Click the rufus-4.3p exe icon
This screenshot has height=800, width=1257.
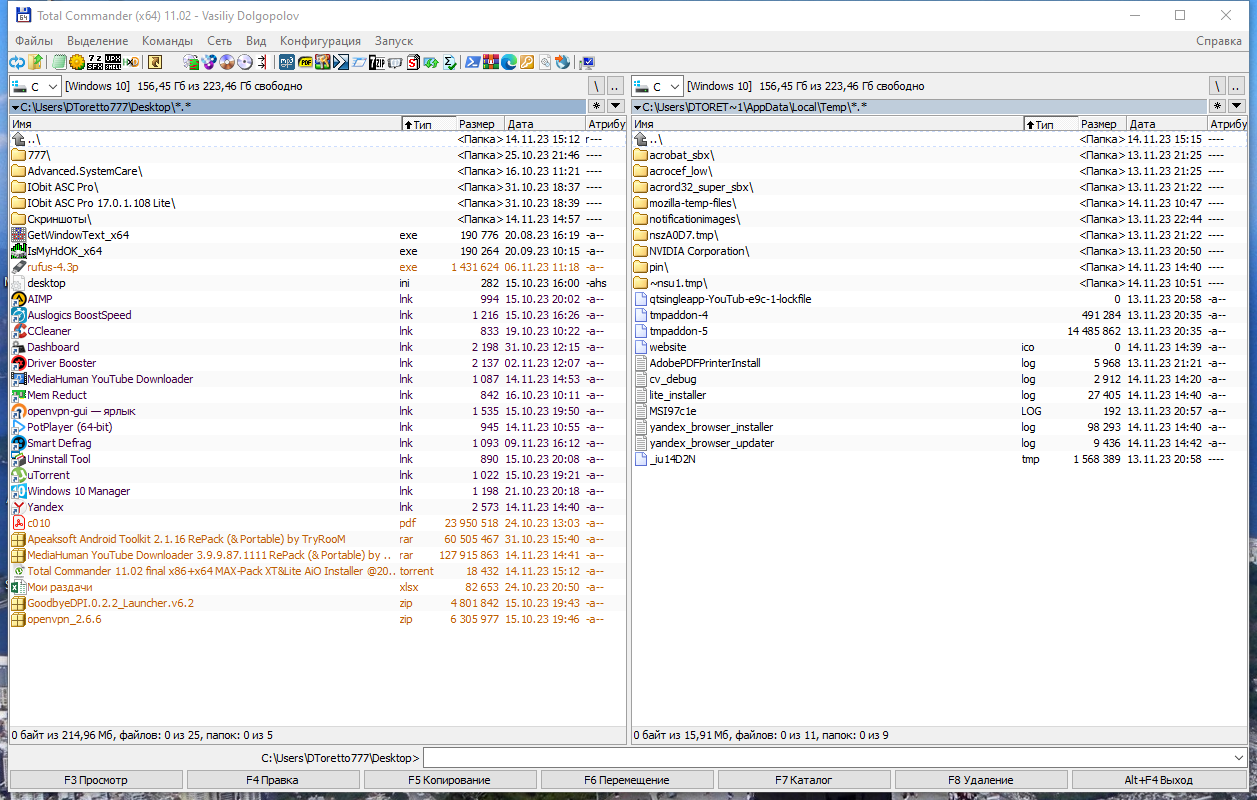(18, 267)
